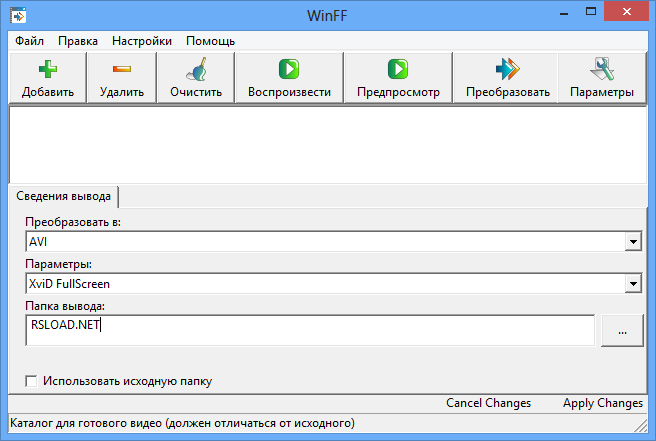Enable Использовать исходную папку checkbox

[x=31, y=381]
